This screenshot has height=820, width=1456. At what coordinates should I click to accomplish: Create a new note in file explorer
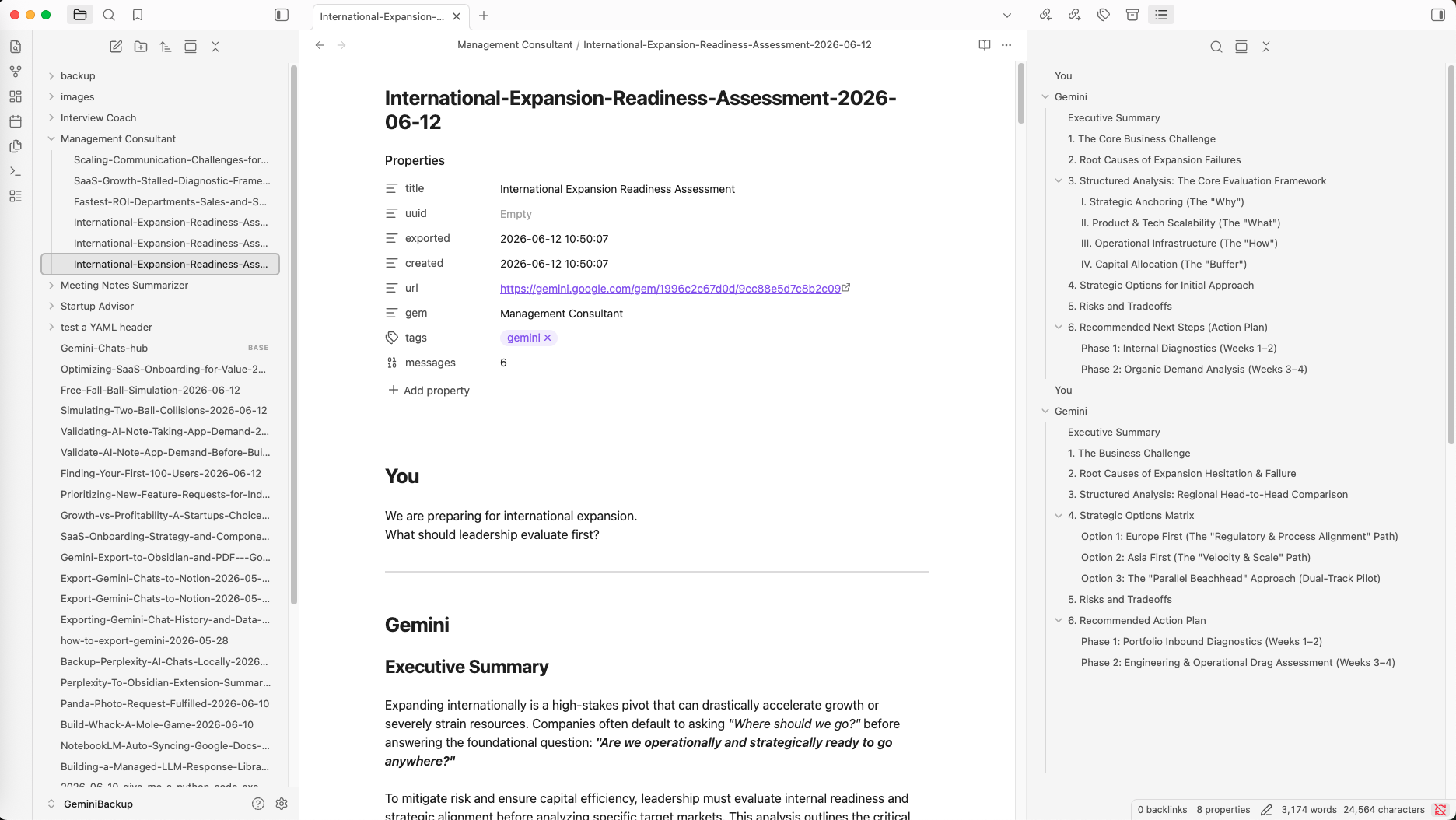[x=116, y=47]
